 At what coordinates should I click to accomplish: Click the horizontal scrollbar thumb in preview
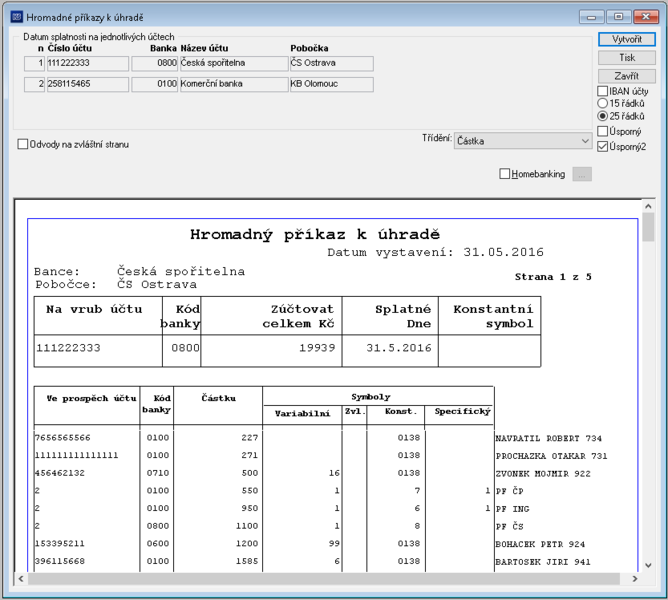(x=324, y=579)
